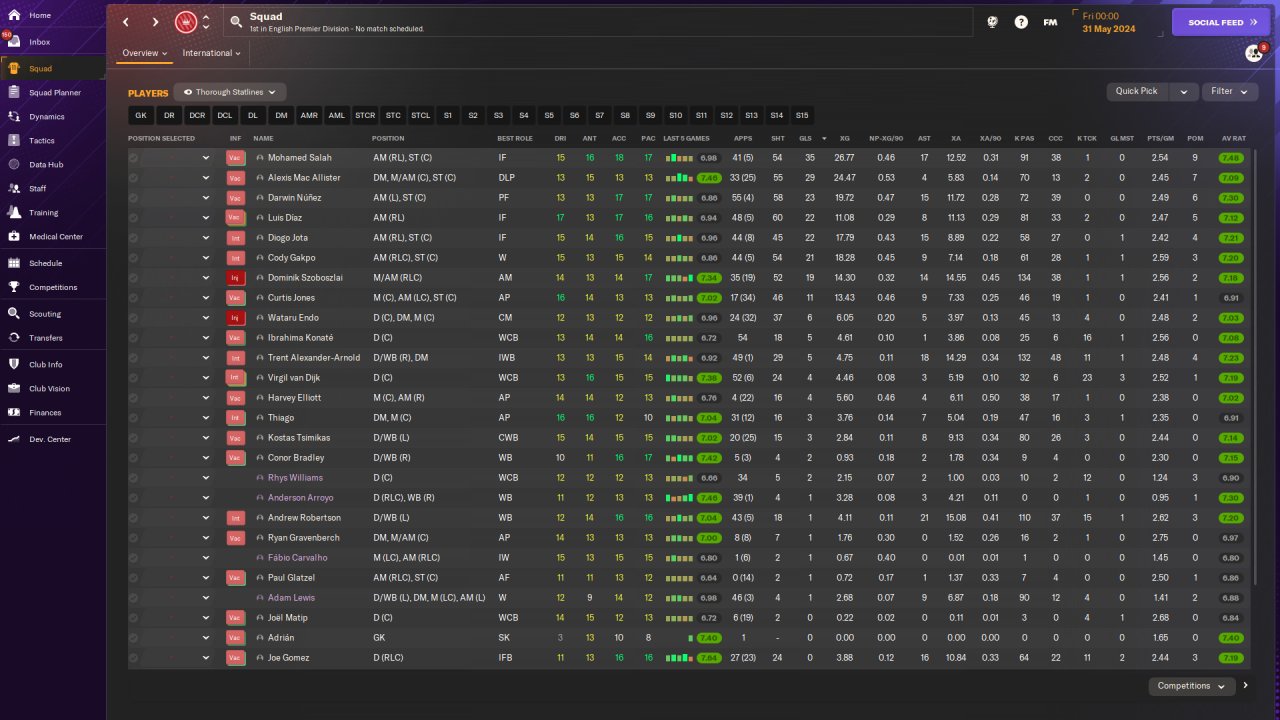This screenshot has width=1280, height=720.
Task: Click the search magnifier icon
Action: pyautogui.click(x=236, y=21)
